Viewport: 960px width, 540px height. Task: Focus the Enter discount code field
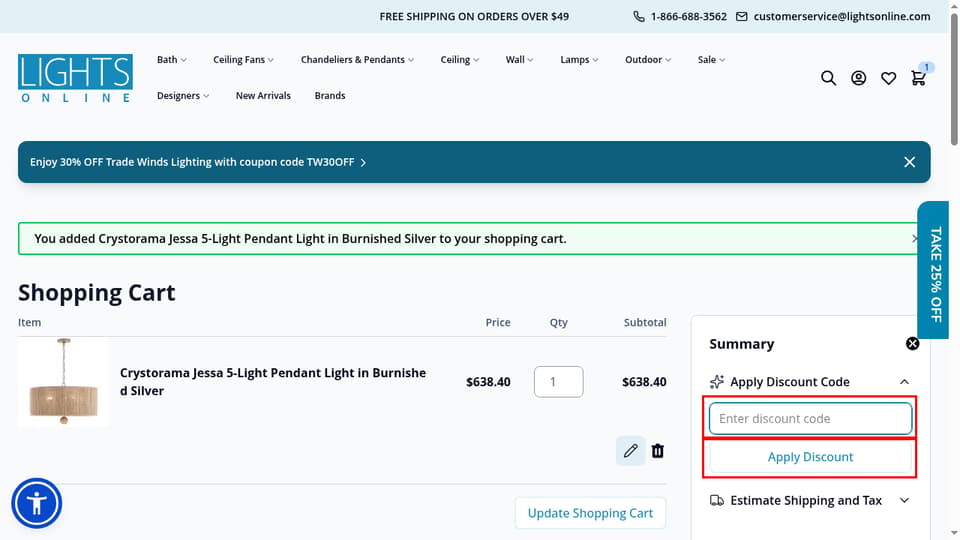810,419
